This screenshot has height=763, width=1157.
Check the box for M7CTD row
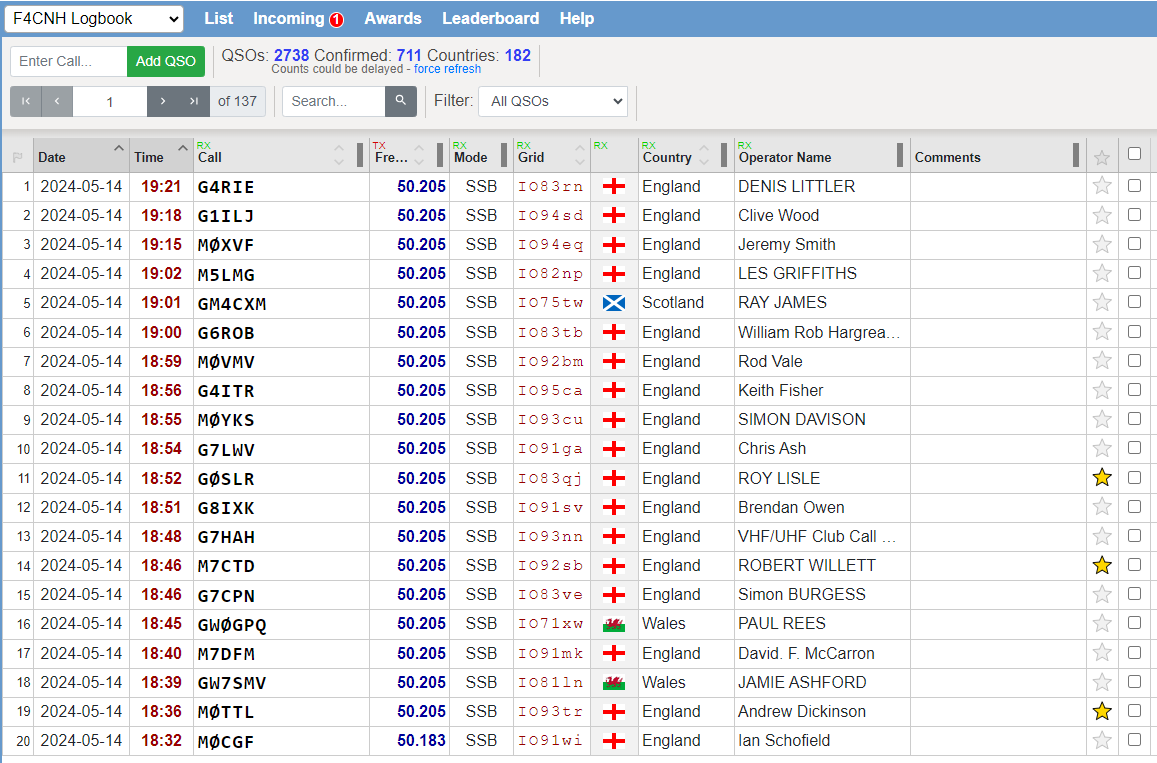pyautogui.click(x=1134, y=565)
